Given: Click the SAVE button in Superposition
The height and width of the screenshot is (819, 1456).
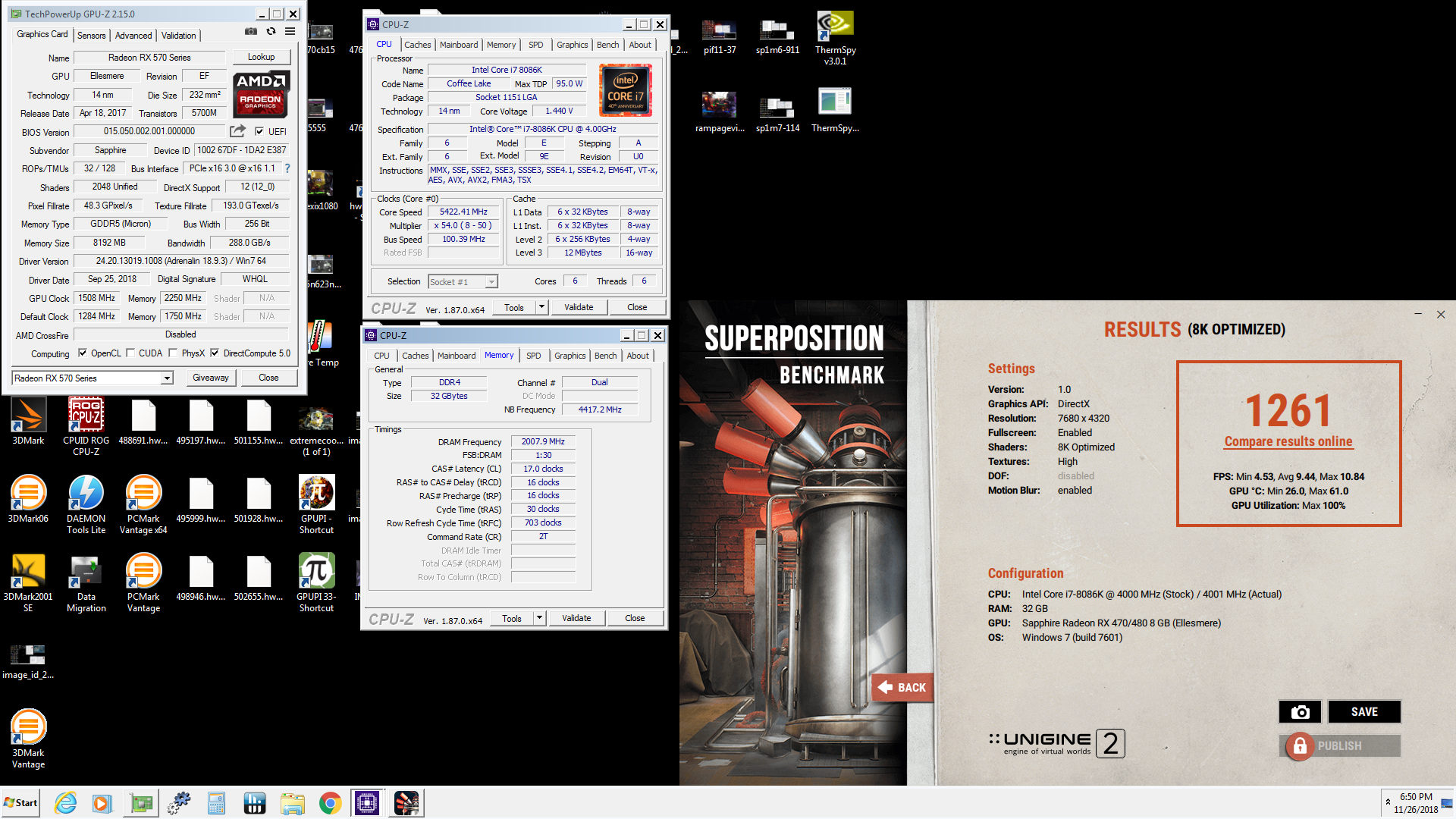Looking at the screenshot, I should [x=1364, y=711].
